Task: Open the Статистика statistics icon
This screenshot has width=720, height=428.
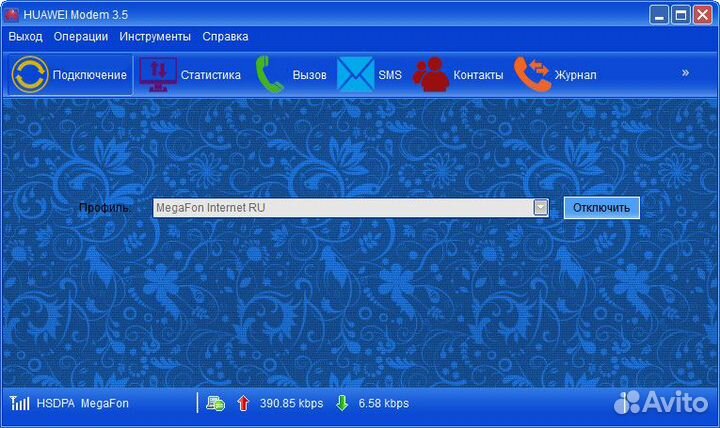Action: 158,75
